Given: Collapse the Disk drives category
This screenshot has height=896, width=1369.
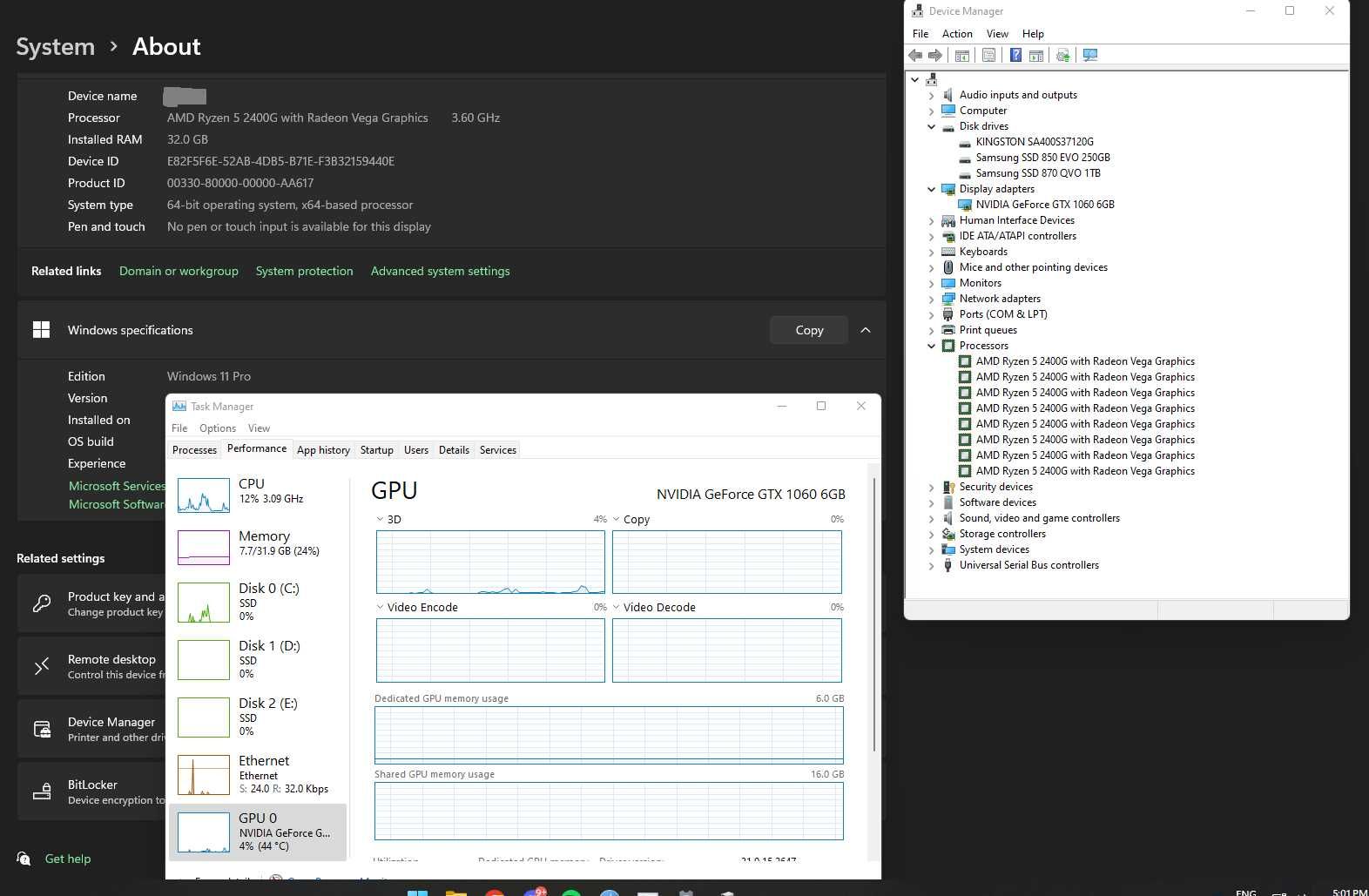Looking at the screenshot, I should pos(931,126).
